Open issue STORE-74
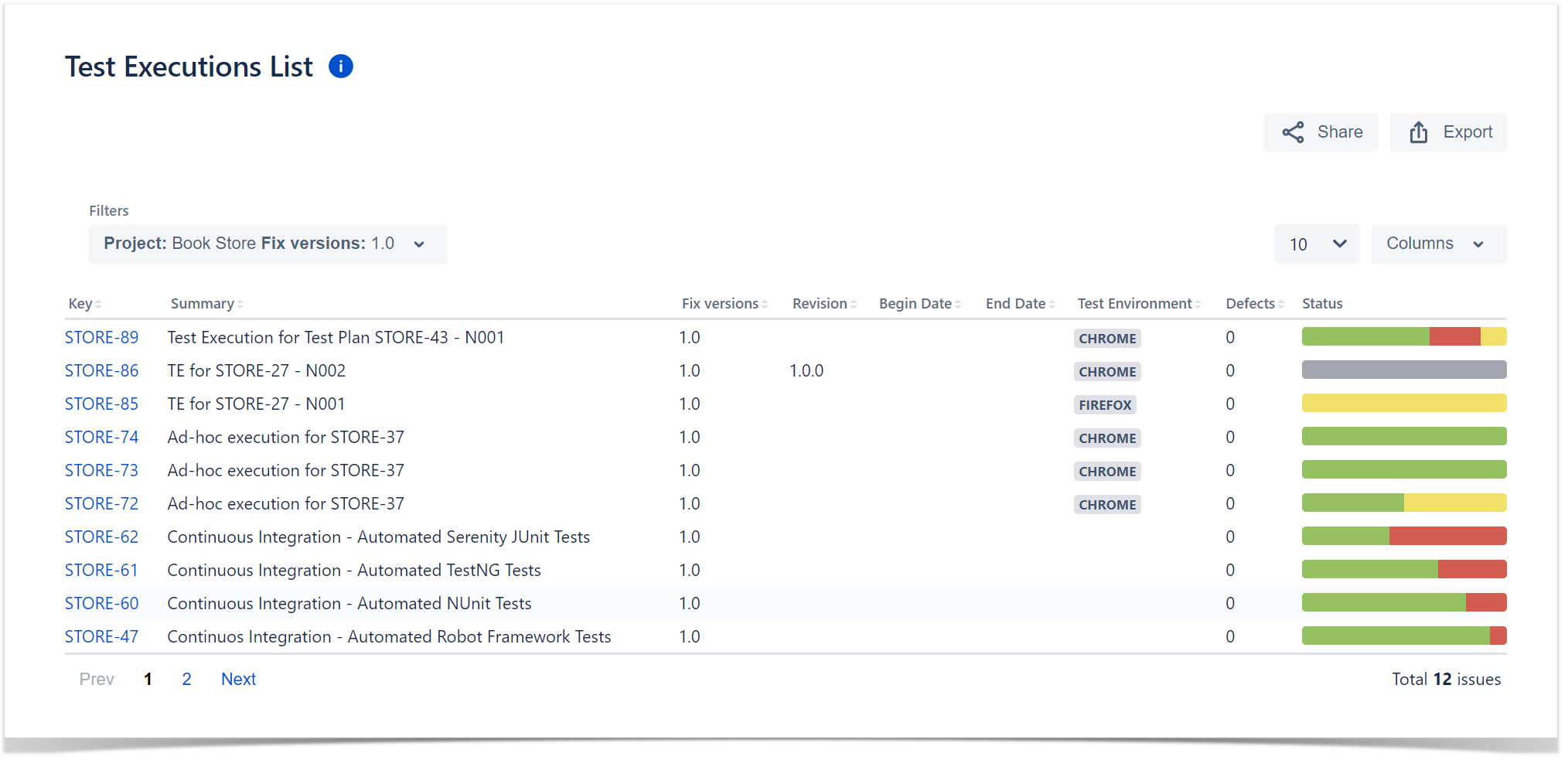Screen dimensions: 1568x760 (101, 438)
